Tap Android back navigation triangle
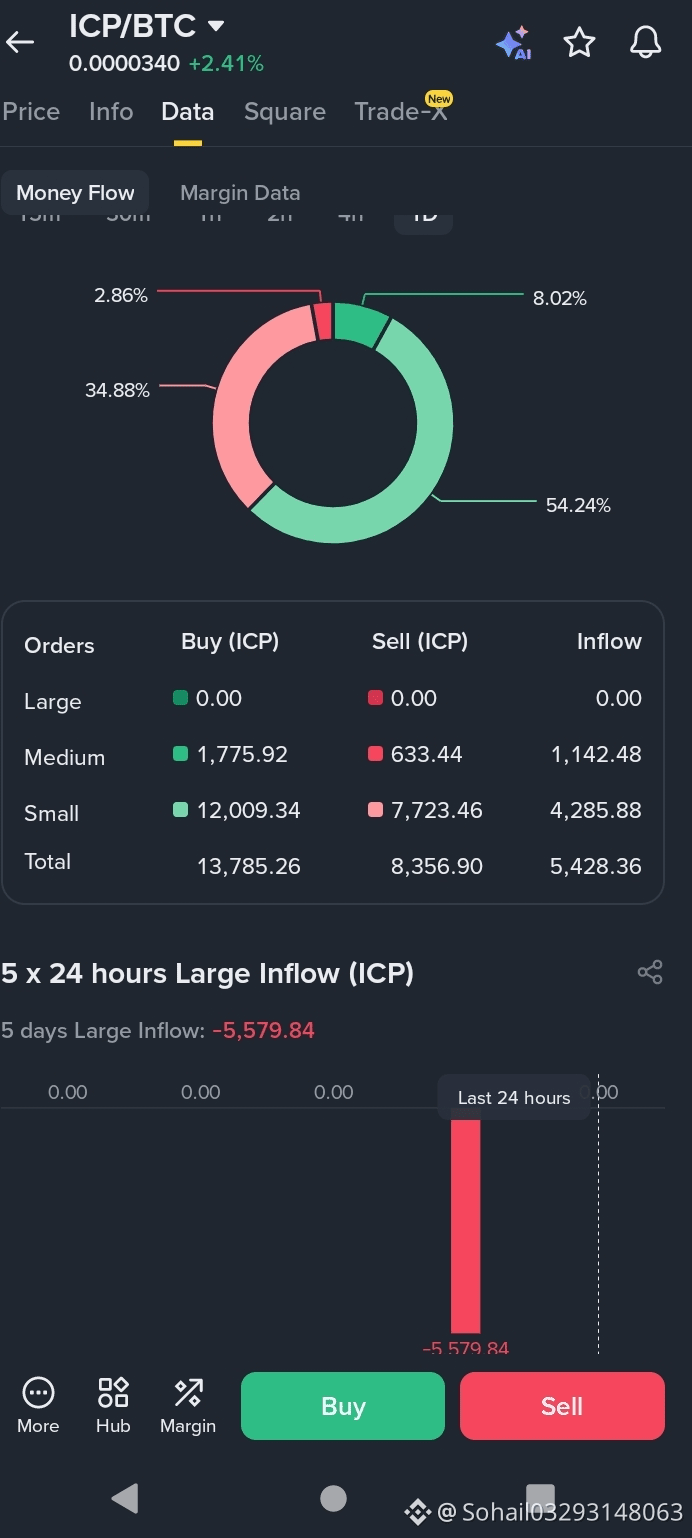Viewport: 692px width, 1538px height. [125, 1497]
